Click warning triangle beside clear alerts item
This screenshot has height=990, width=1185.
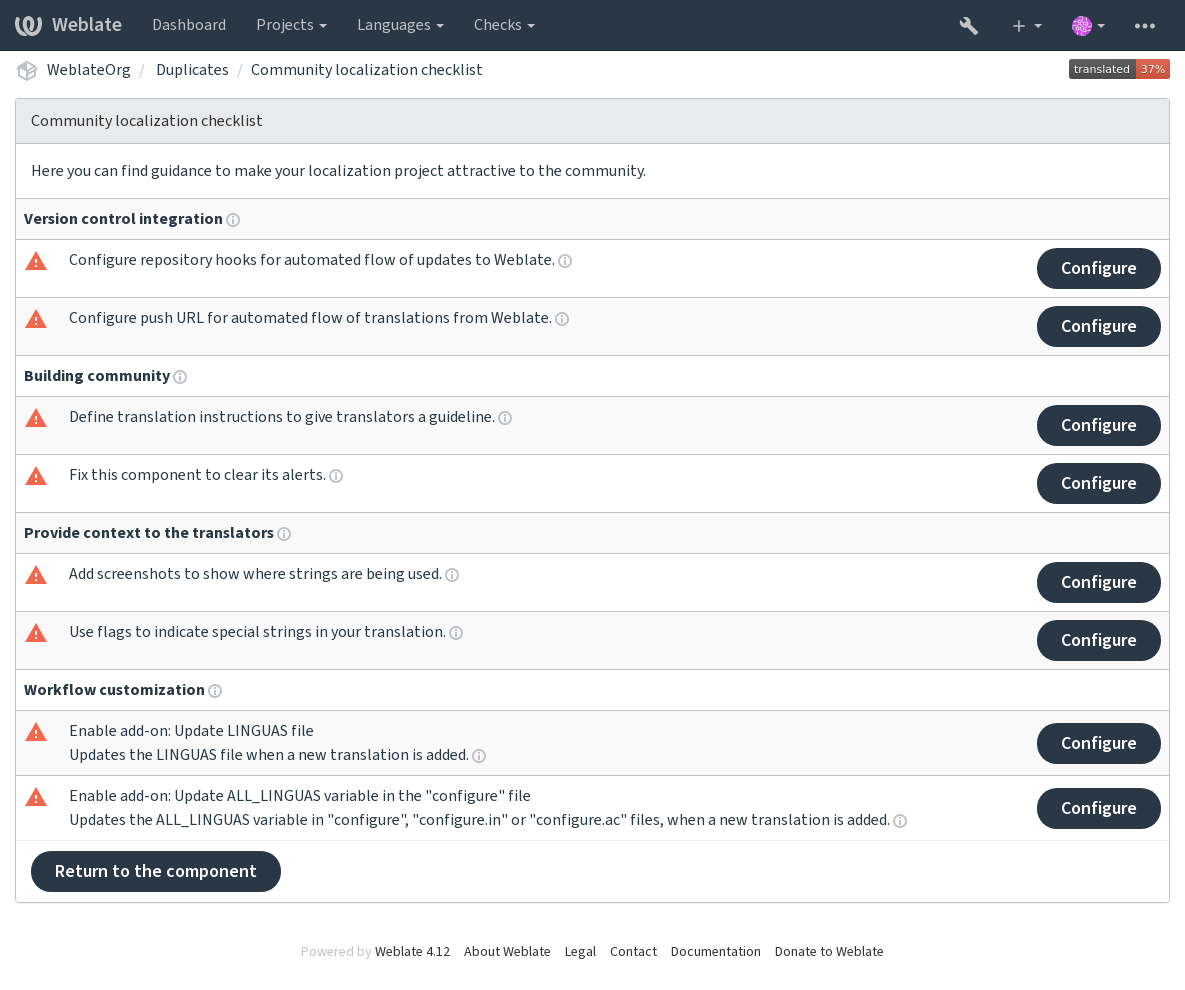point(36,477)
